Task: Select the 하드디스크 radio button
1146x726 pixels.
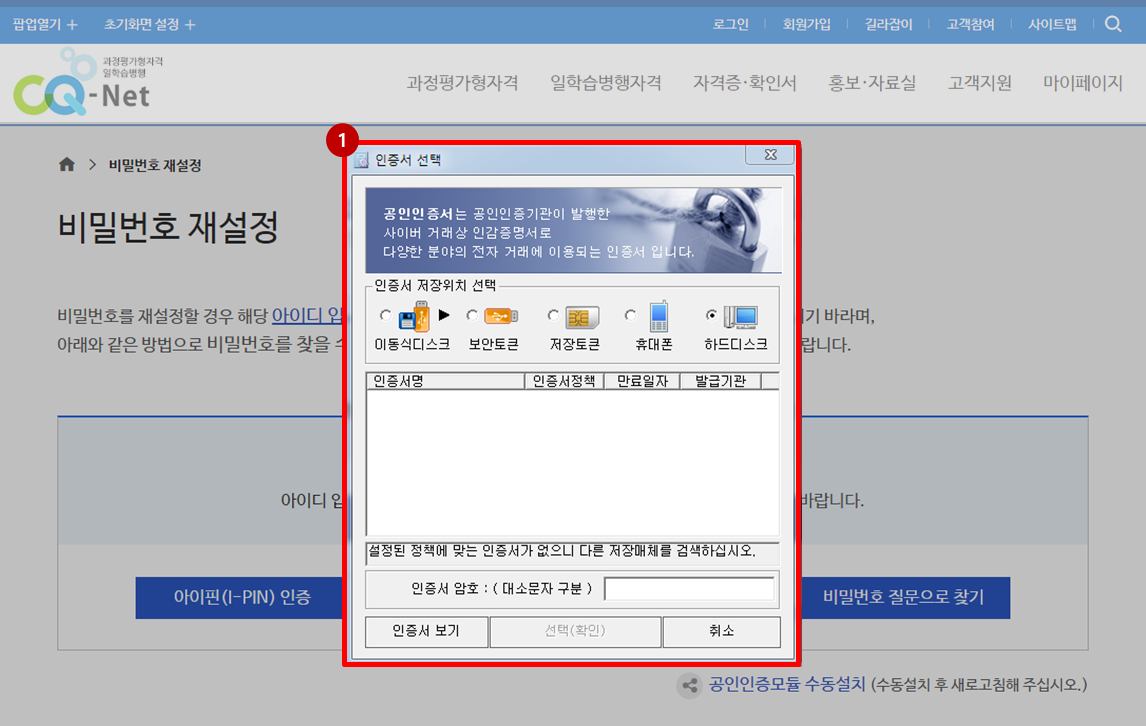Action: point(711,315)
